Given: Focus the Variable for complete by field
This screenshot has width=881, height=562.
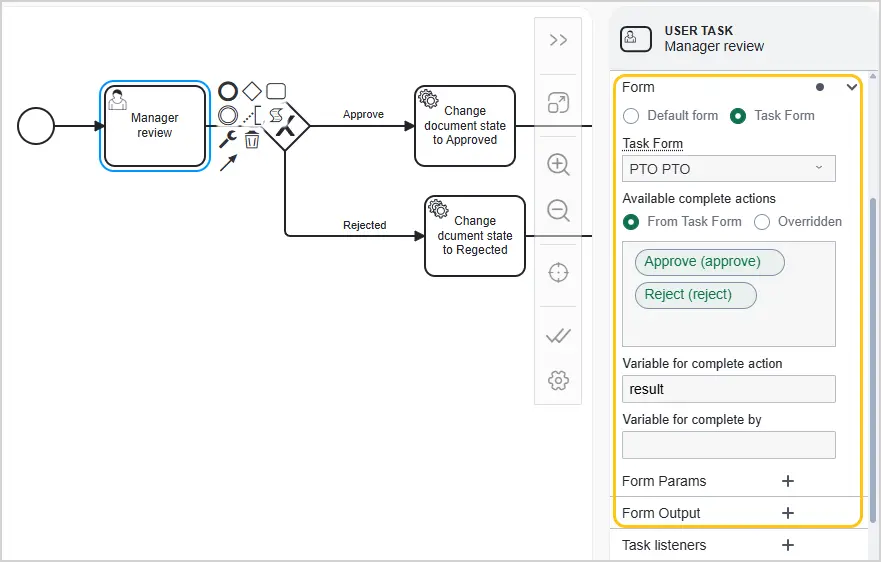Looking at the screenshot, I should pyautogui.click(x=729, y=445).
